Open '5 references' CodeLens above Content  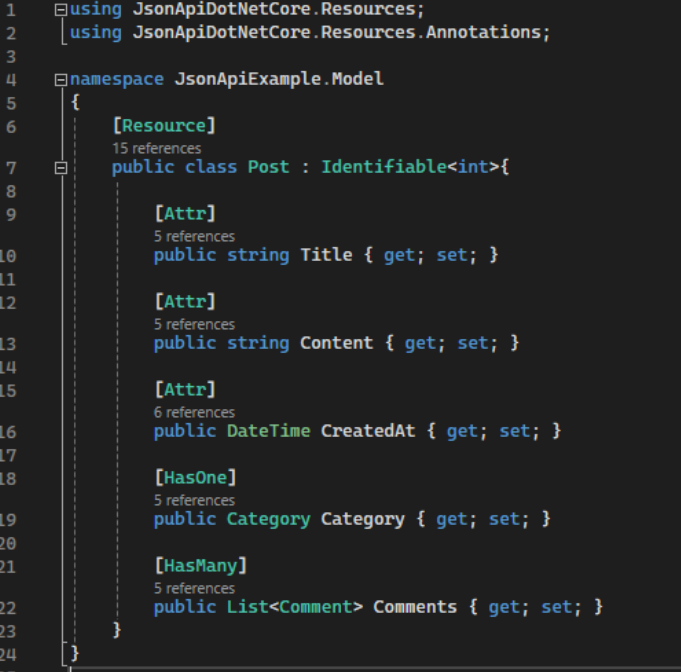pos(194,324)
